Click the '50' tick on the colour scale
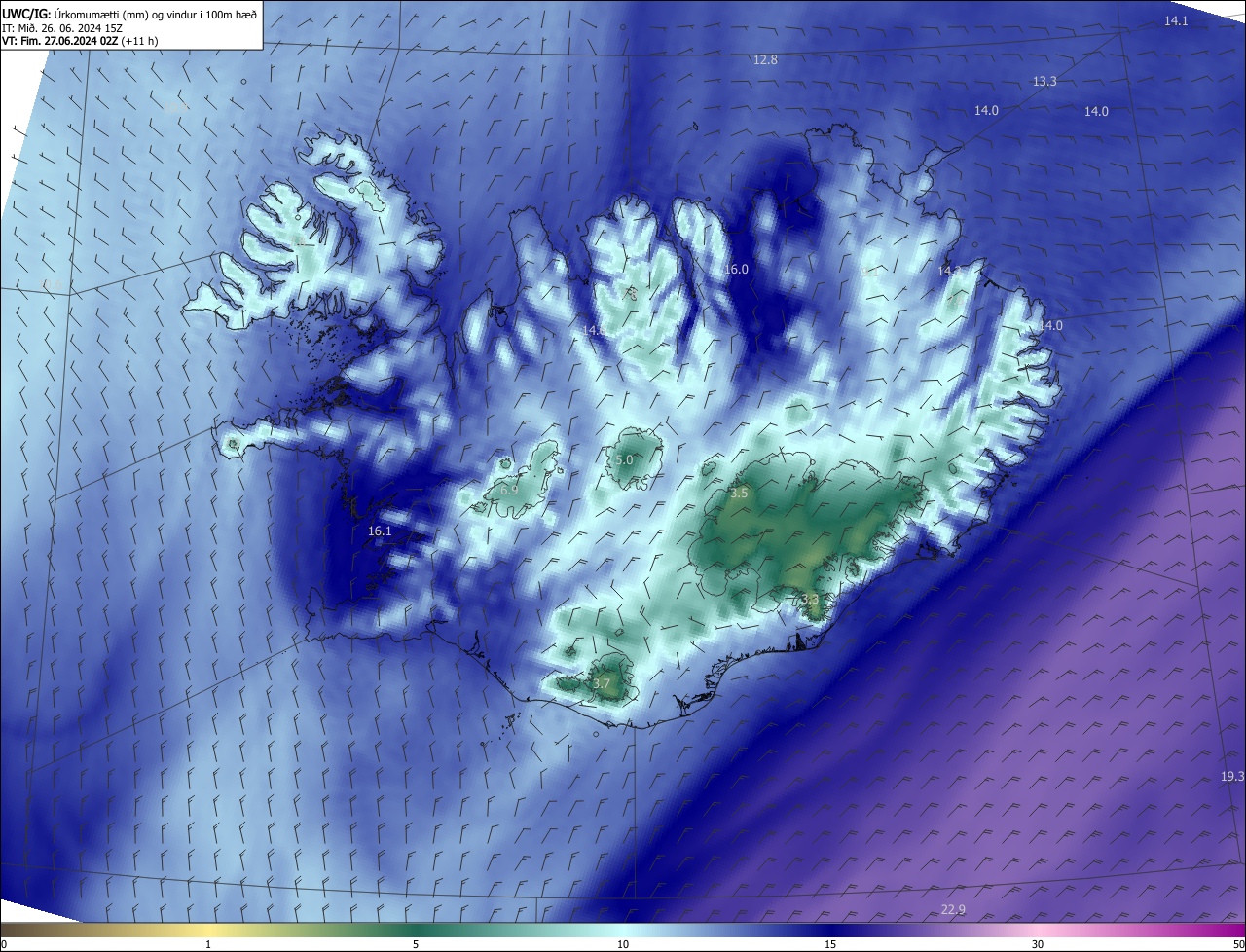 pyautogui.click(x=1238, y=944)
